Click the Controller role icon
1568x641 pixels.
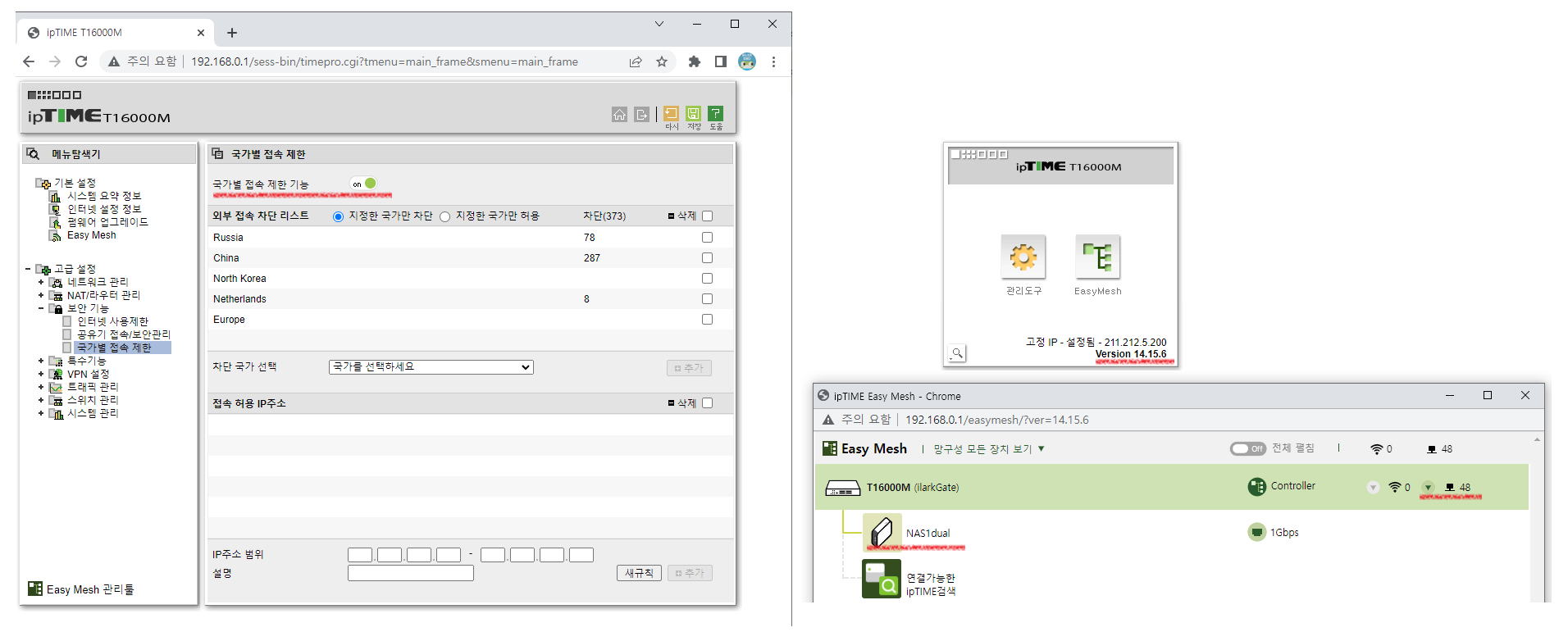[1256, 487]
